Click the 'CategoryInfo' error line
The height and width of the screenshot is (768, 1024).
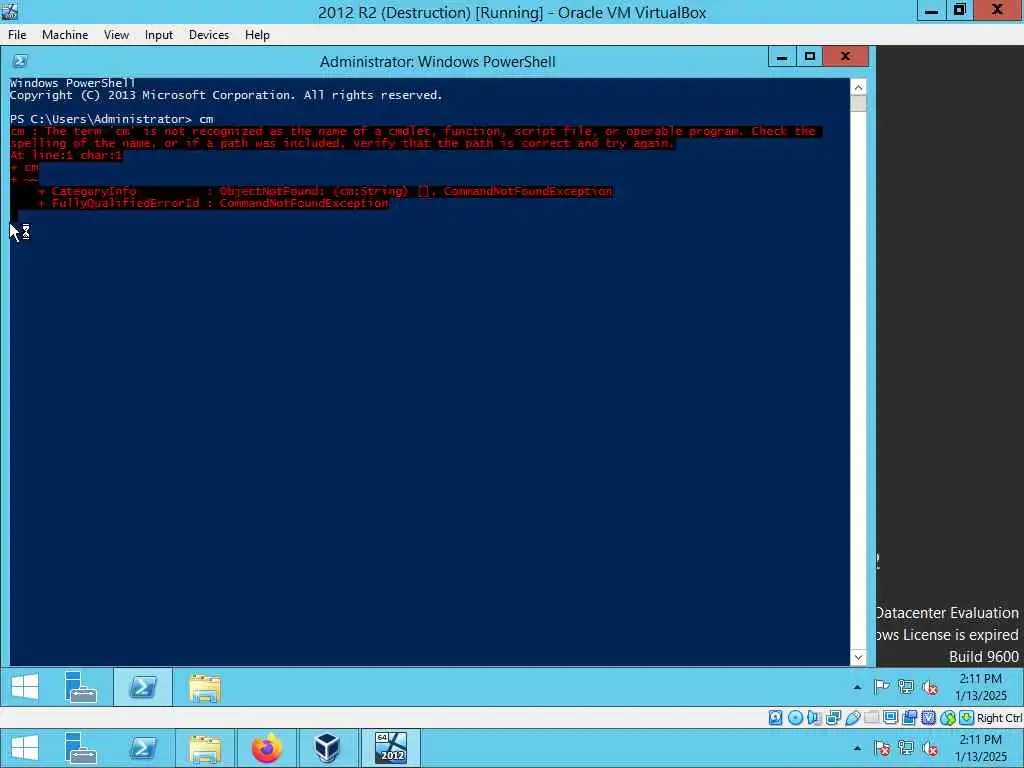point(325,191)
